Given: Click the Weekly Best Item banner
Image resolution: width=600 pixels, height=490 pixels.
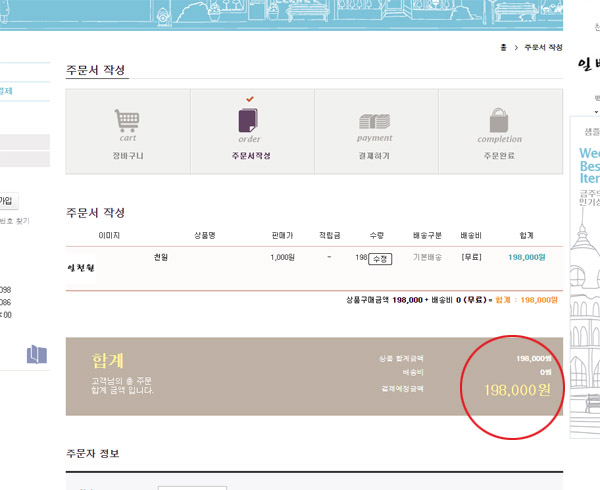Looking at the screenshot, I should click(x=589, y=166).
